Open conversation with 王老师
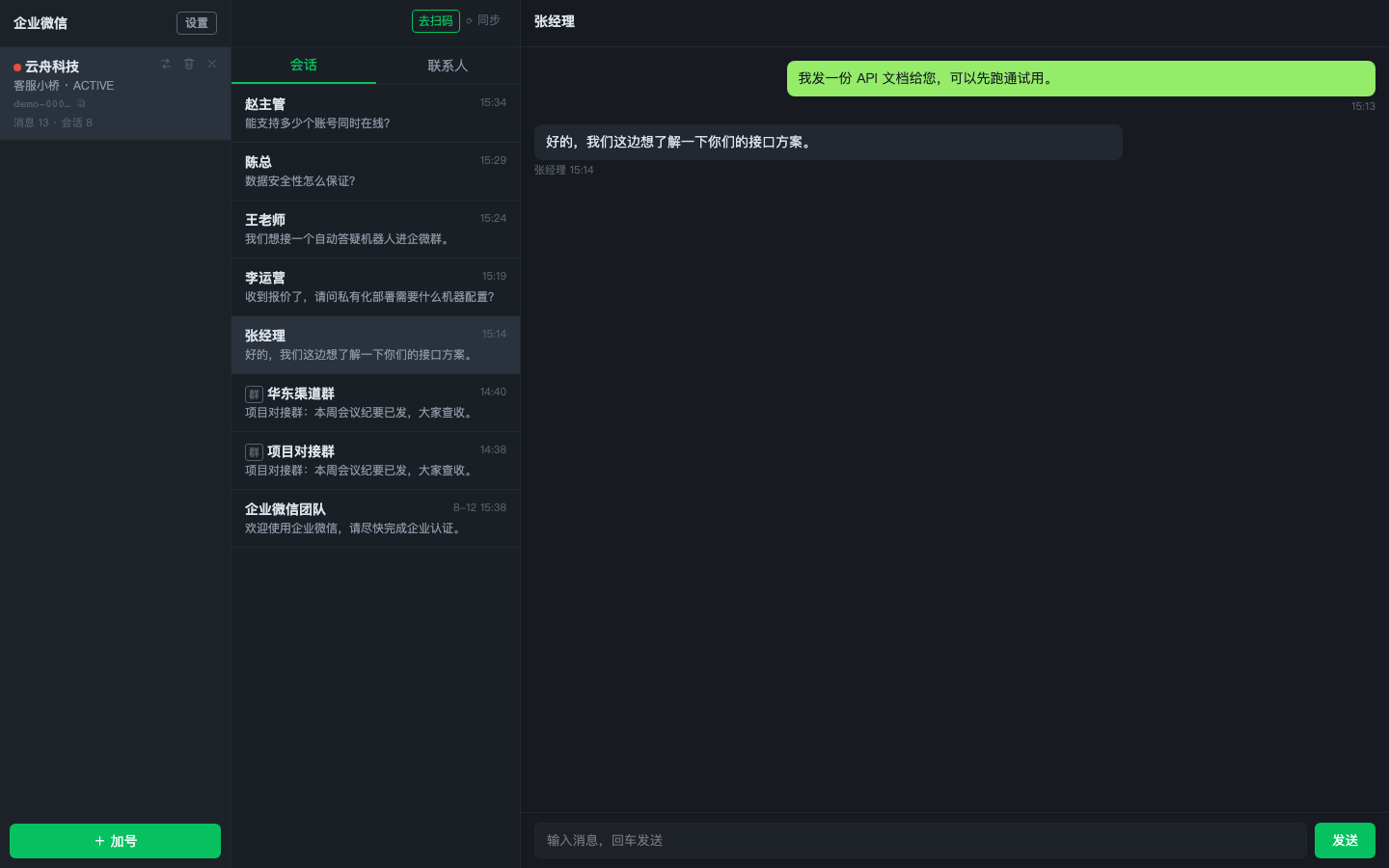1389x868 pixels. (375, 230)
